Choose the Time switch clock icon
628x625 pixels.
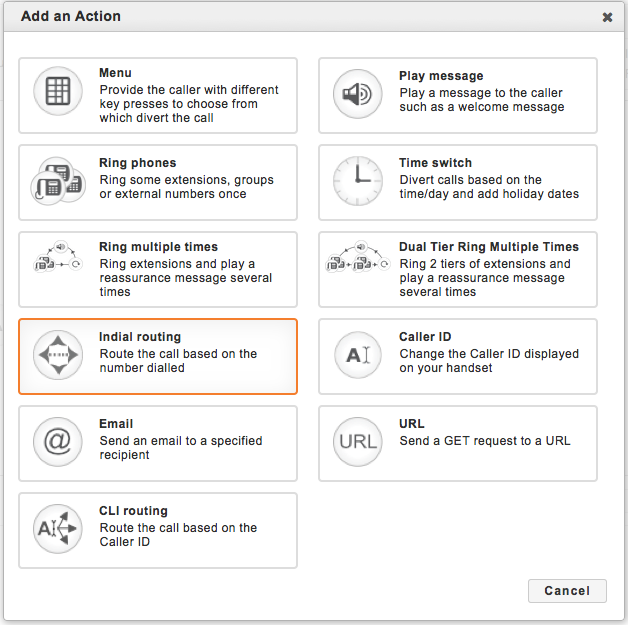coord(358,182)
